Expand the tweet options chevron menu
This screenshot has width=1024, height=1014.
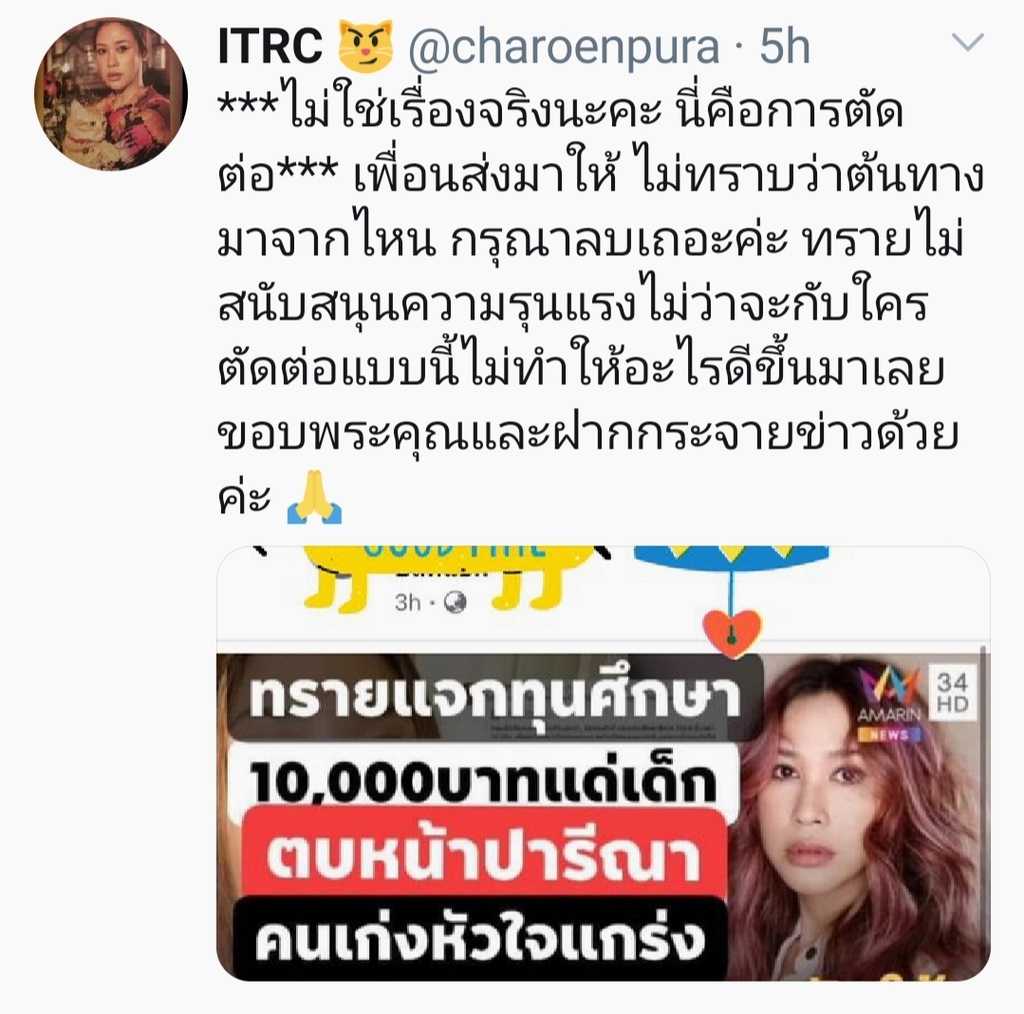968,43
